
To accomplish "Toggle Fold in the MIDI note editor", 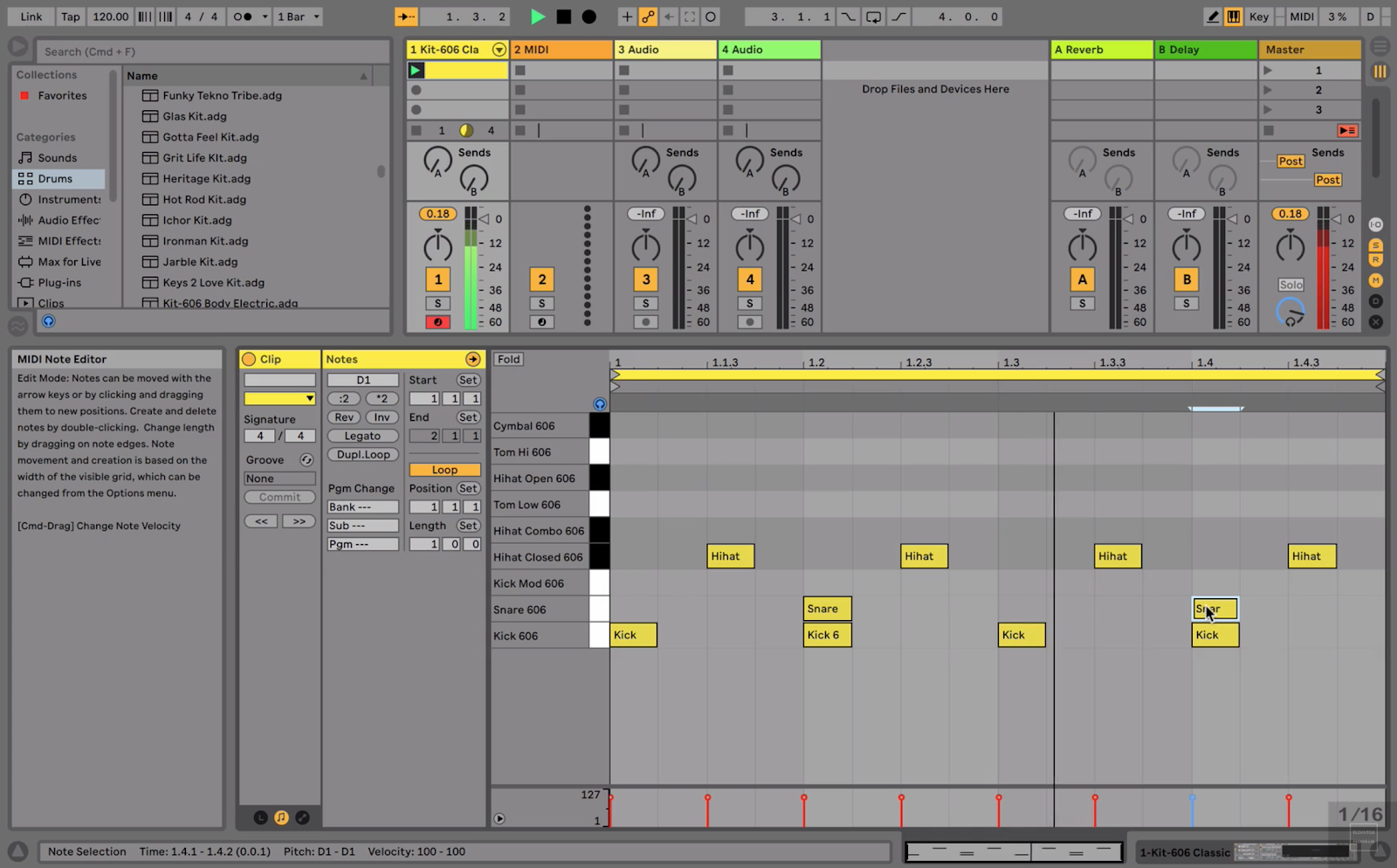I will pyautogui.click(x=509, y=359).
